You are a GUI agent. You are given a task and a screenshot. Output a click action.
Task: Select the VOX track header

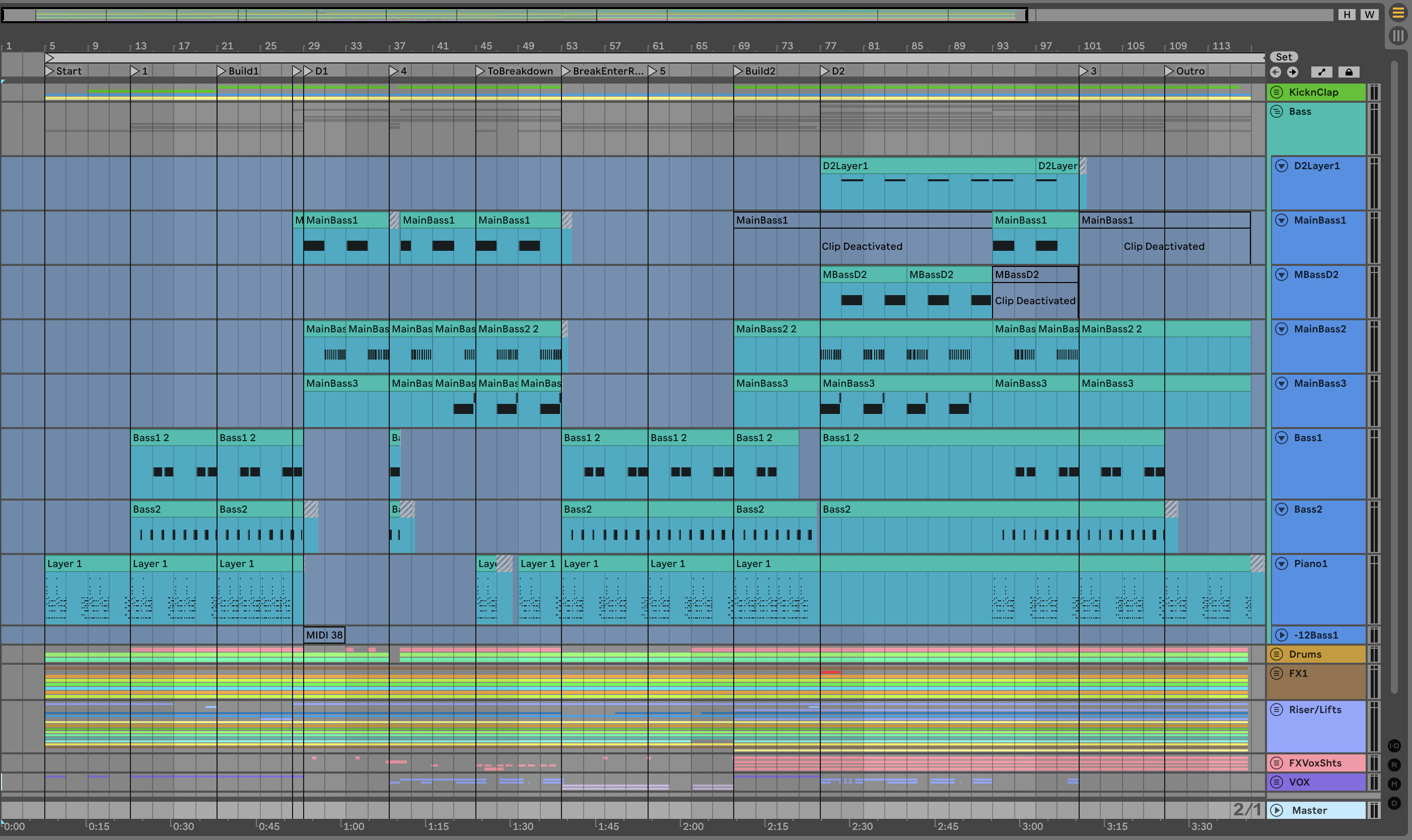click(x=1319, y=782)
